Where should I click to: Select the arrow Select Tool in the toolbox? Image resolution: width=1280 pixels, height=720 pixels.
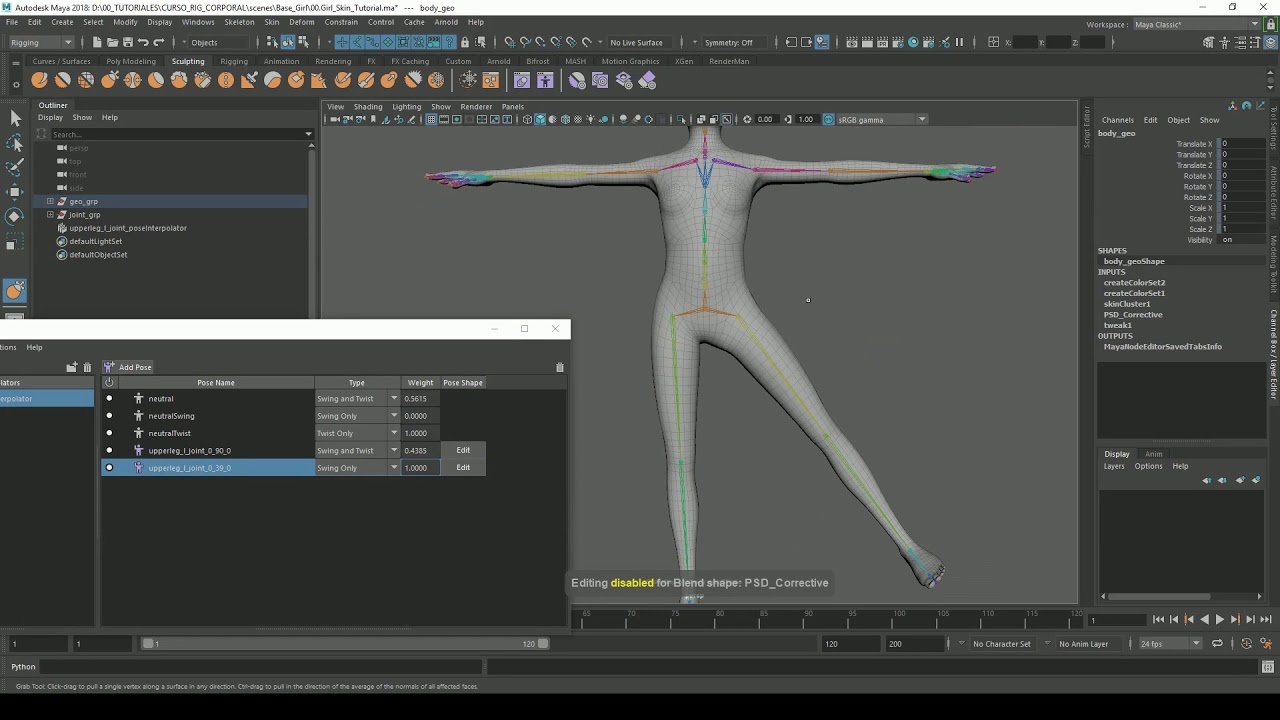tap(15, 119)
